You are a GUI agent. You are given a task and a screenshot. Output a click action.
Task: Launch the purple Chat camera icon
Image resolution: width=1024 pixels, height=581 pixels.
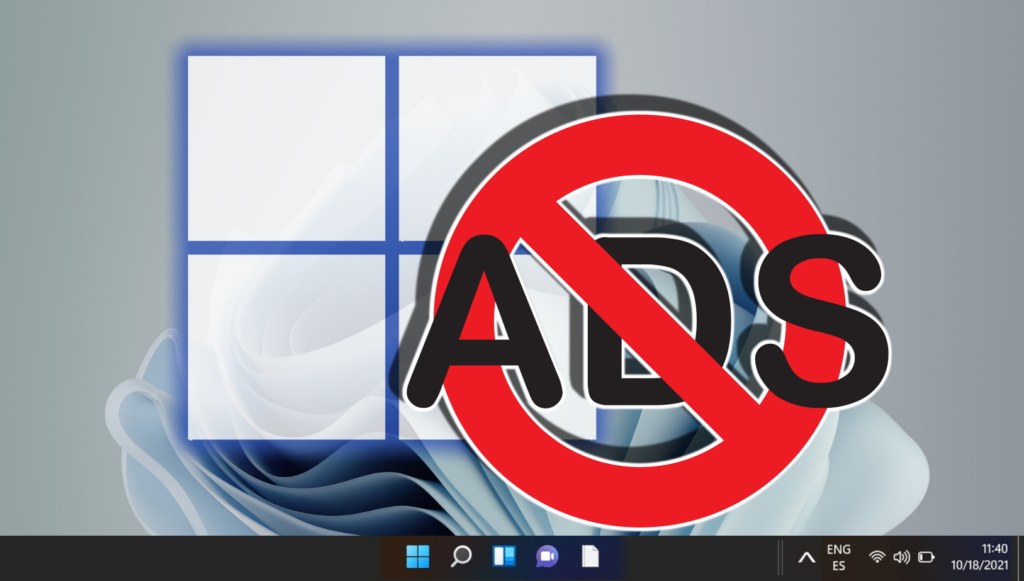546,557
